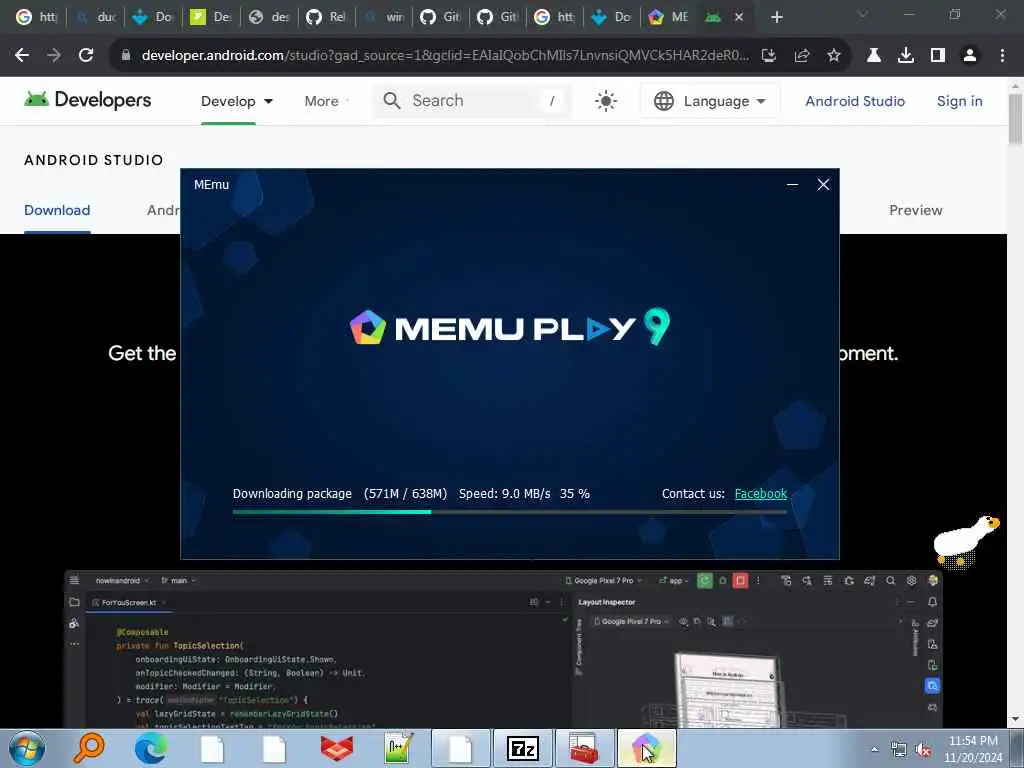
Task: Open the notepad-pencil taskbar app
Action: [398, 748]
